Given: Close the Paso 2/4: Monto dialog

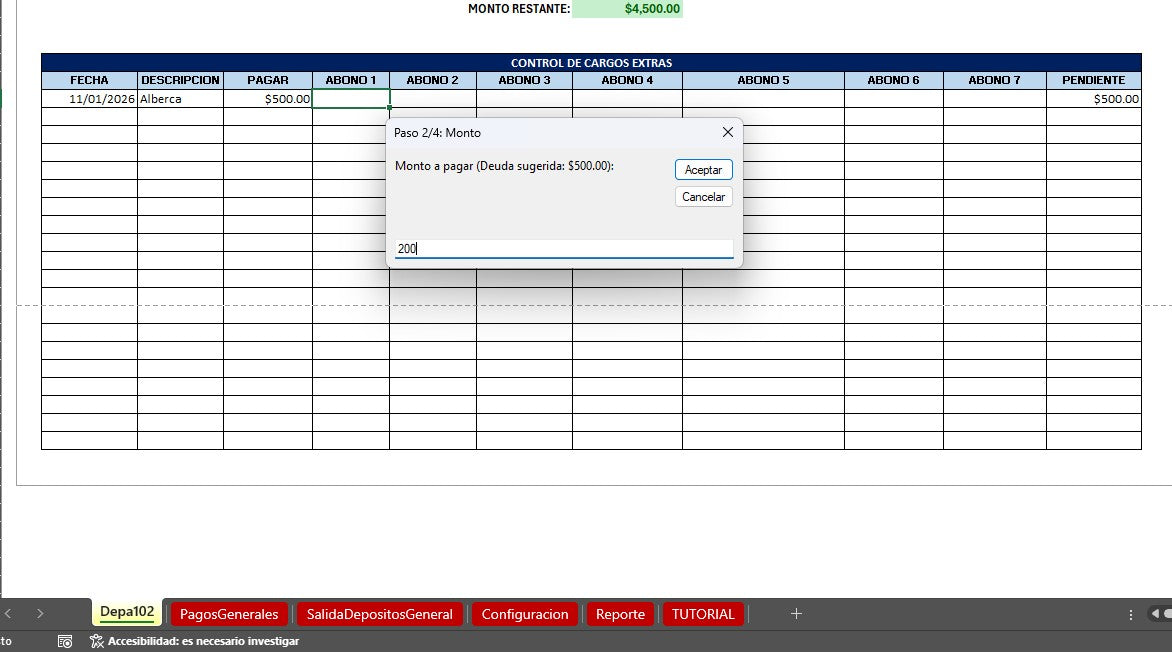Looking at the screenshot, I should pos(727,132).
